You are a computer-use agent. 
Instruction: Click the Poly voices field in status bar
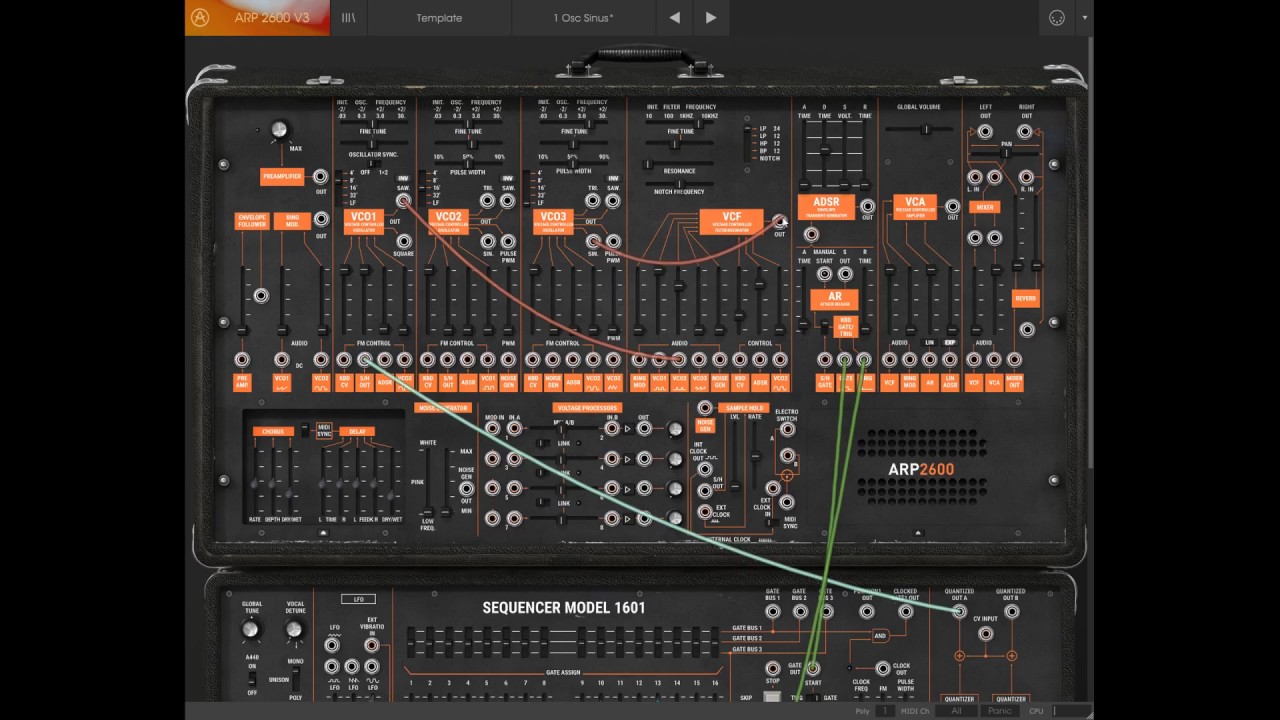pos(885,711)
